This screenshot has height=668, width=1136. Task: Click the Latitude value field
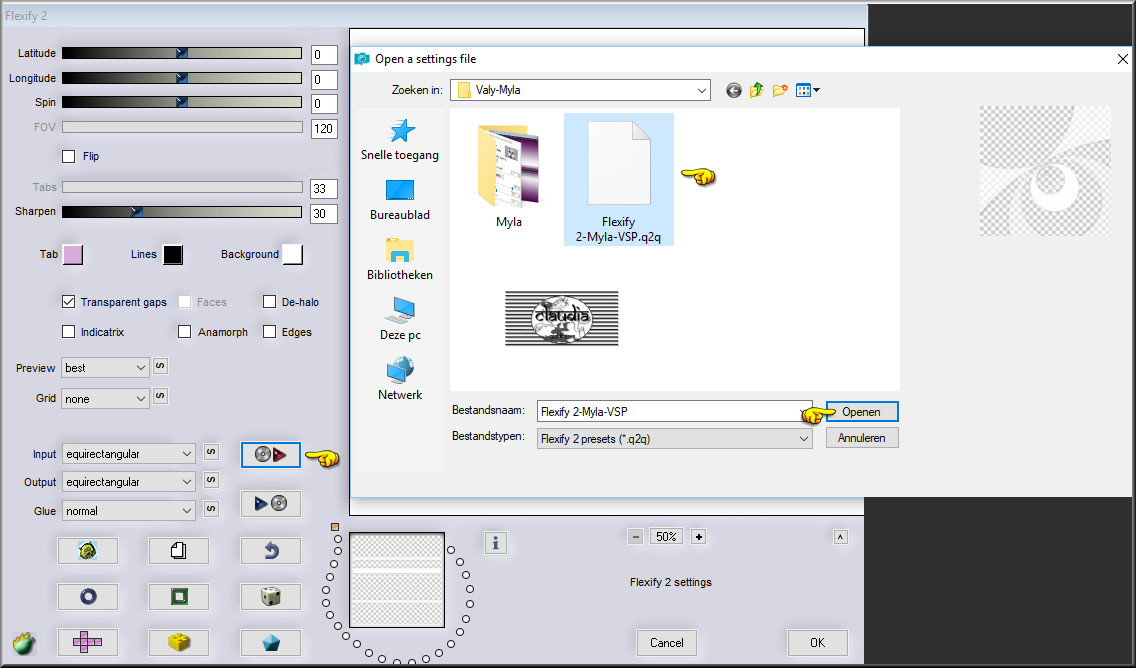(x=324, y=55)
